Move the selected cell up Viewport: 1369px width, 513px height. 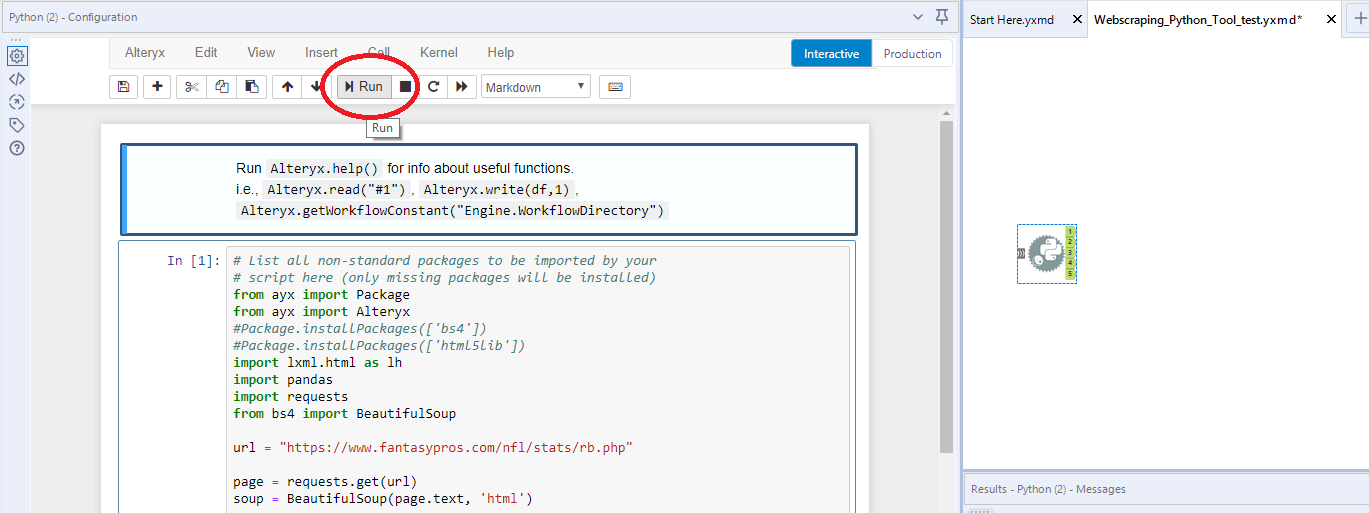(x=288, y=87)
